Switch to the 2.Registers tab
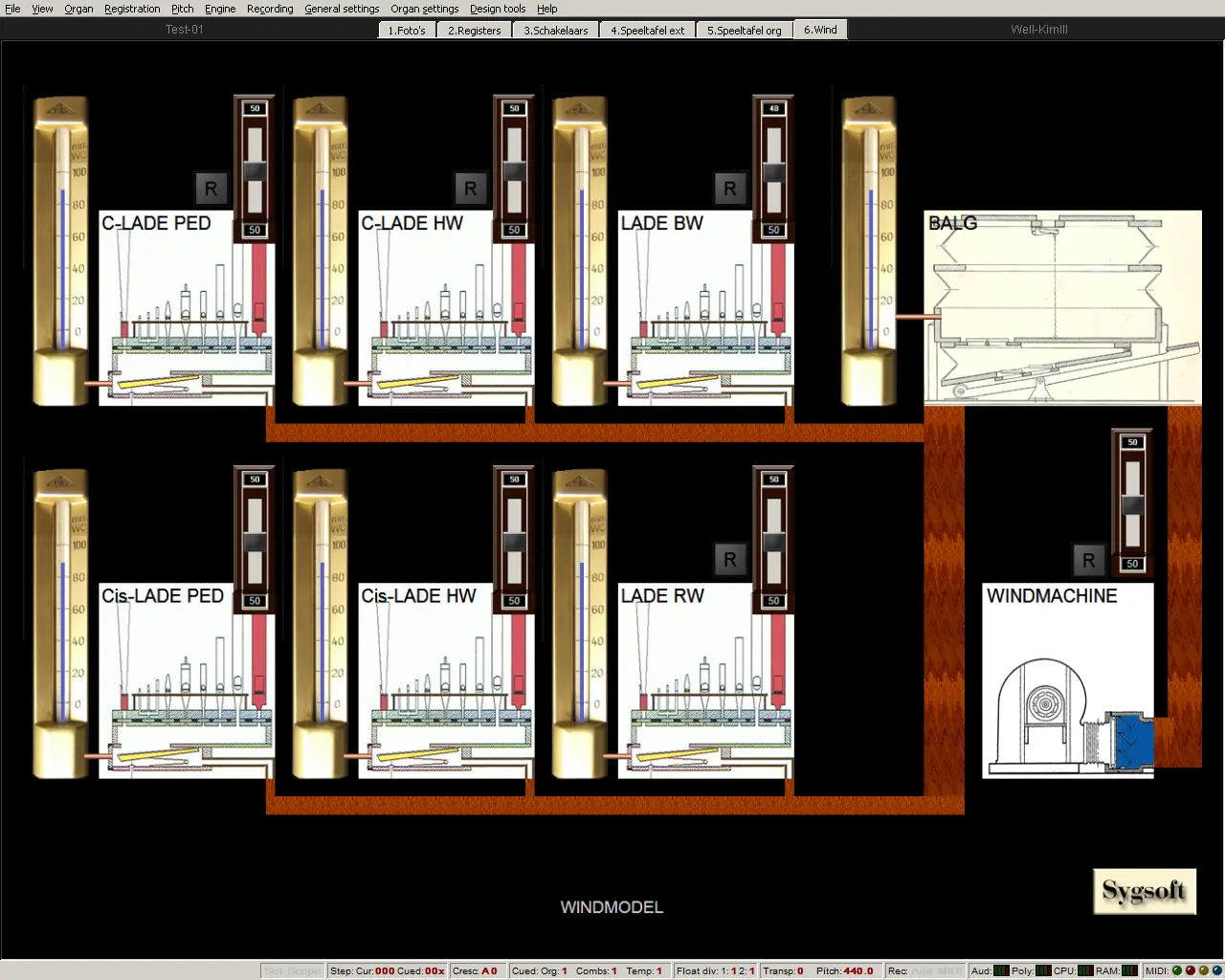The width and height of the screenshot is (1225, 980). [x=474, y=31]
